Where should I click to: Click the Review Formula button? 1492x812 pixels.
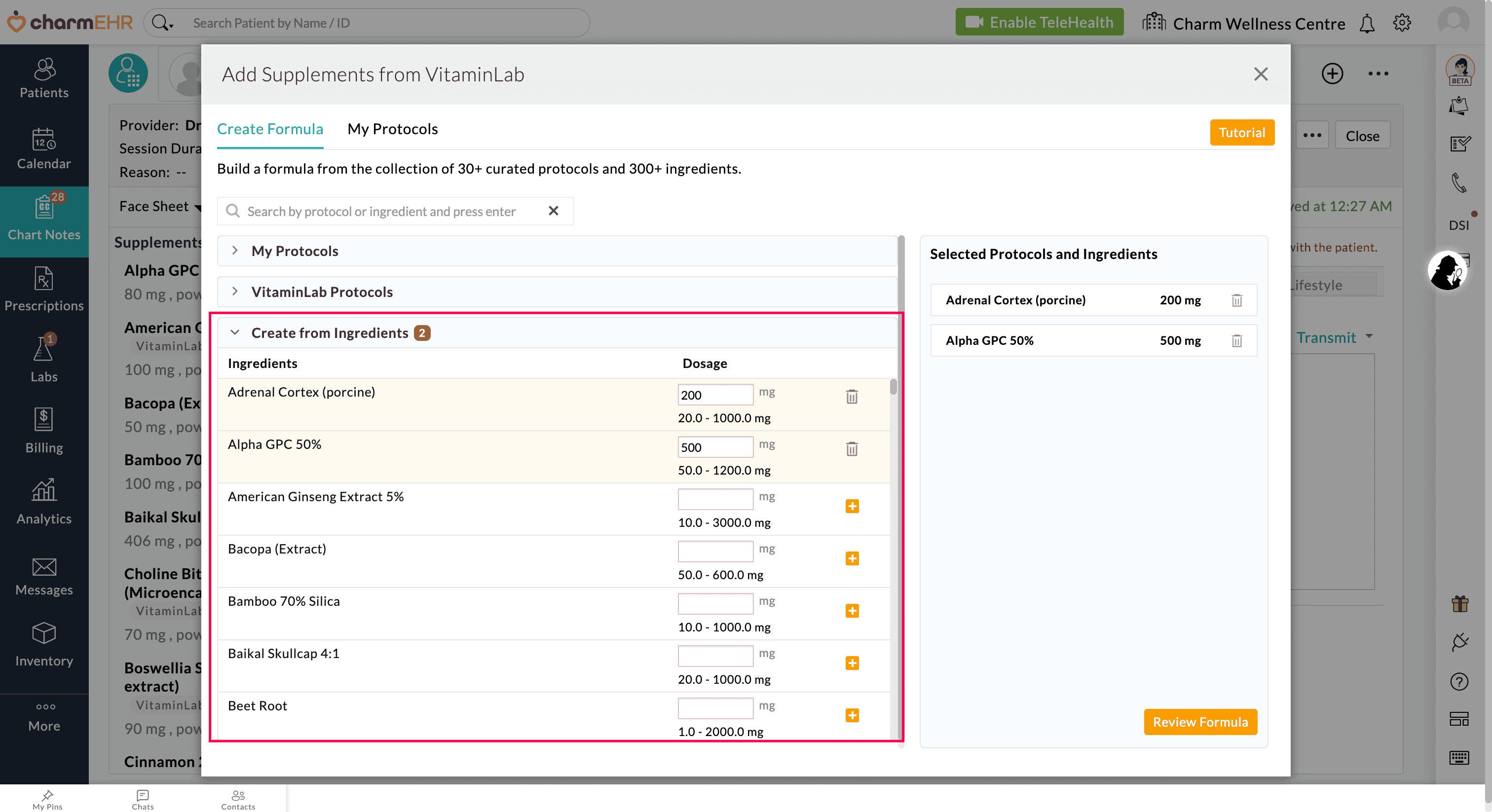(1199, 722)
